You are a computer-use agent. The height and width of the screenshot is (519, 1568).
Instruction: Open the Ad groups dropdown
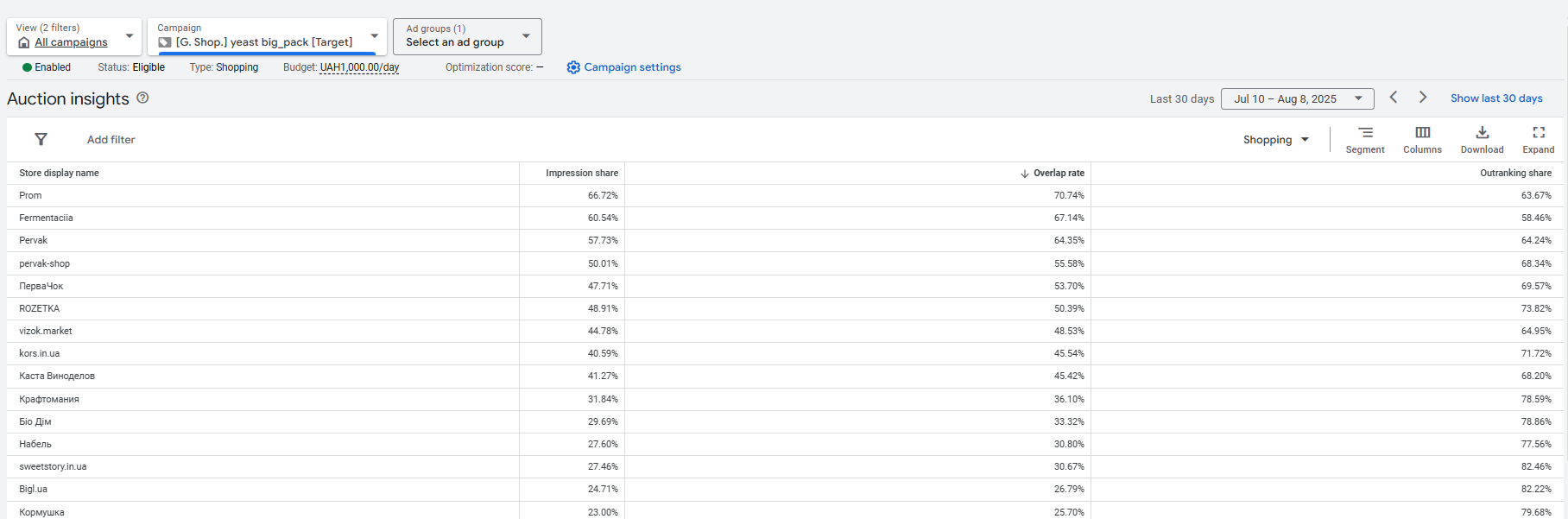pos(467,36)
